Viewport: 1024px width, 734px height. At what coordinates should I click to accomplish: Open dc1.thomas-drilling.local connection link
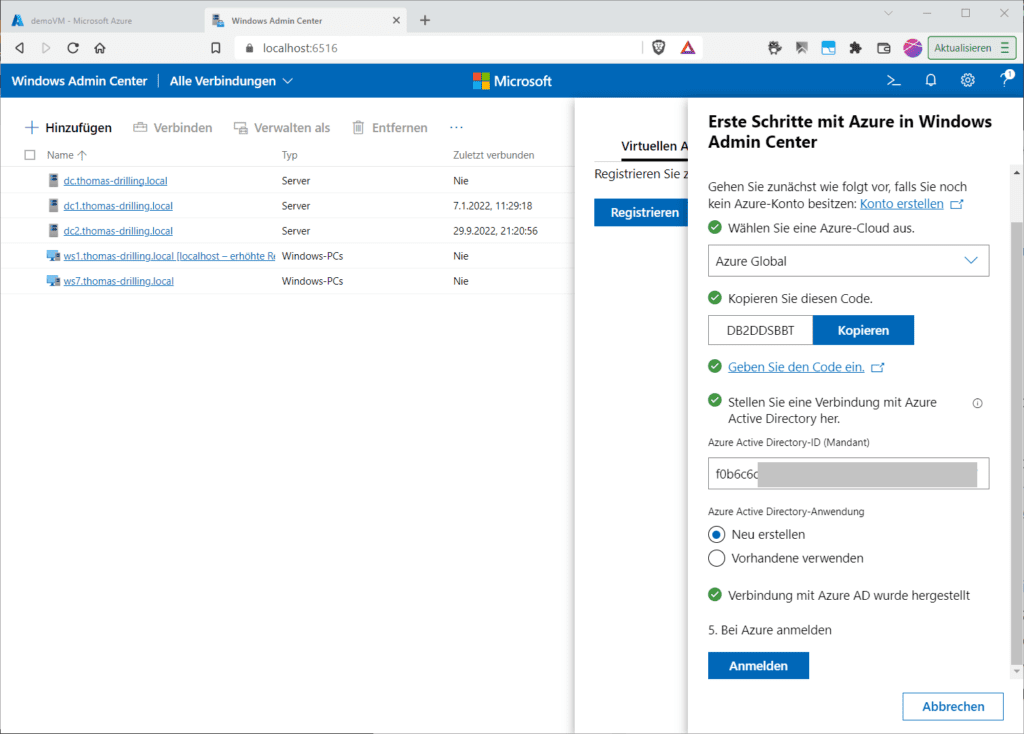(118, 206)
